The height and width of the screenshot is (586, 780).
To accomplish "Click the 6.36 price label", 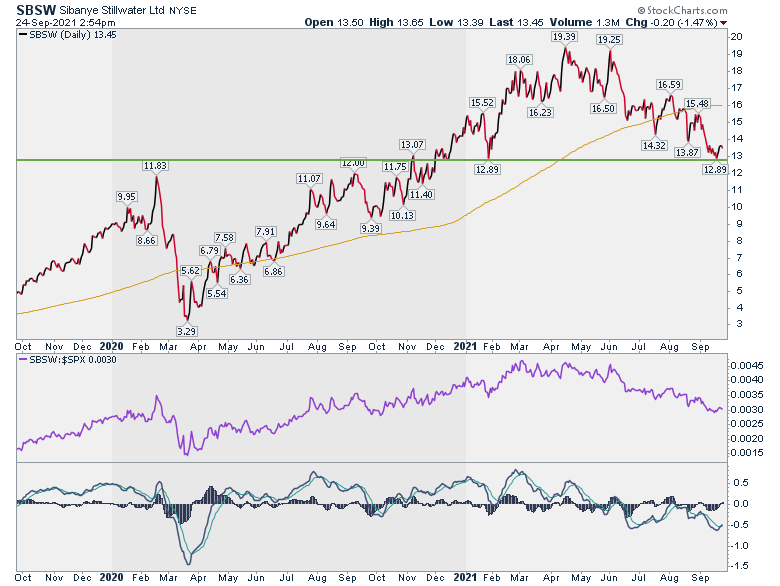I will point(239,280).
